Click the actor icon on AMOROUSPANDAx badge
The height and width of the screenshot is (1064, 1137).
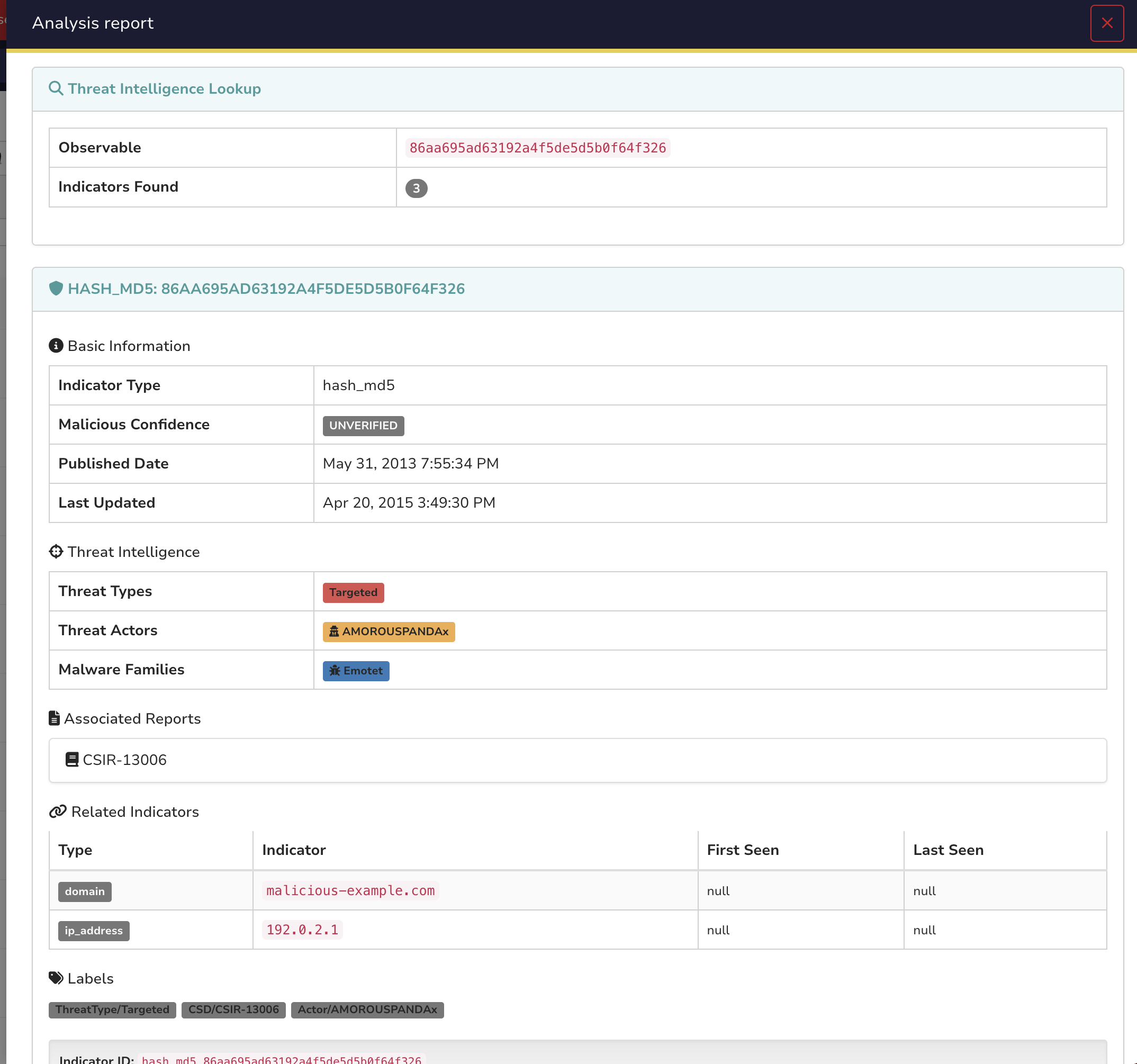coord(333,632)
